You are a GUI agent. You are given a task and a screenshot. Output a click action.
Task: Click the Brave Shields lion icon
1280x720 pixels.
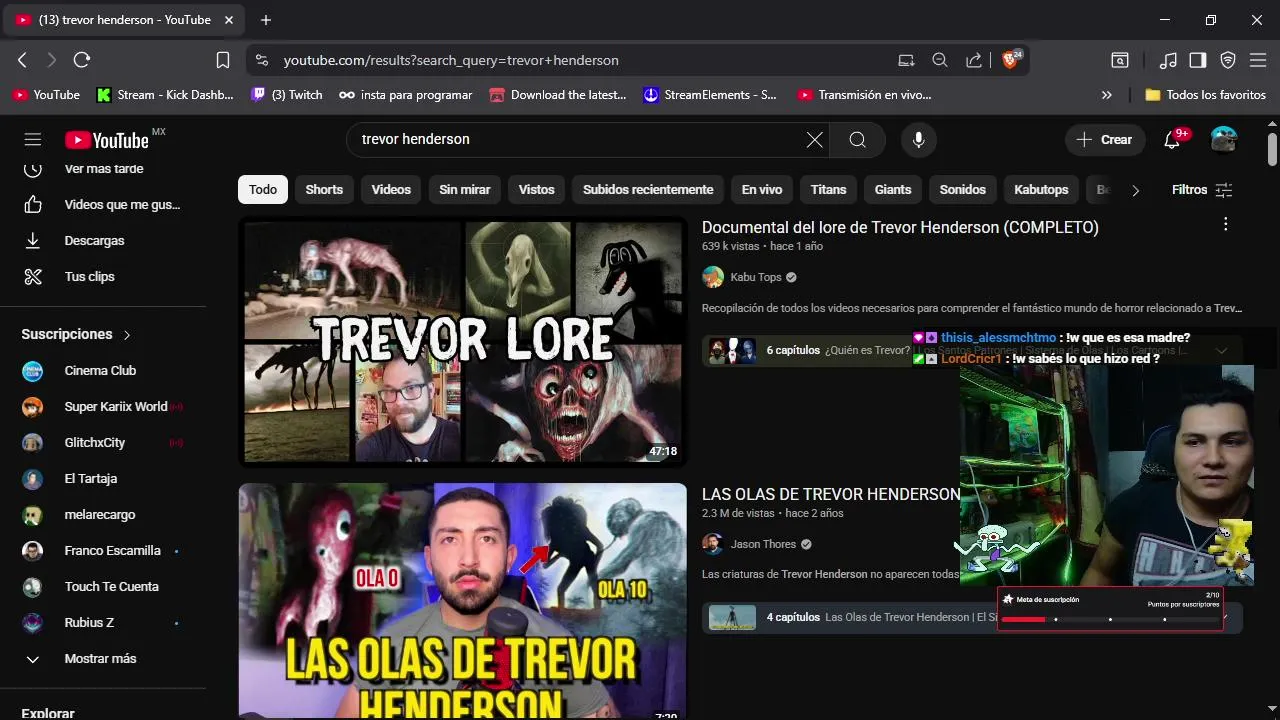tap(1010, 60)
